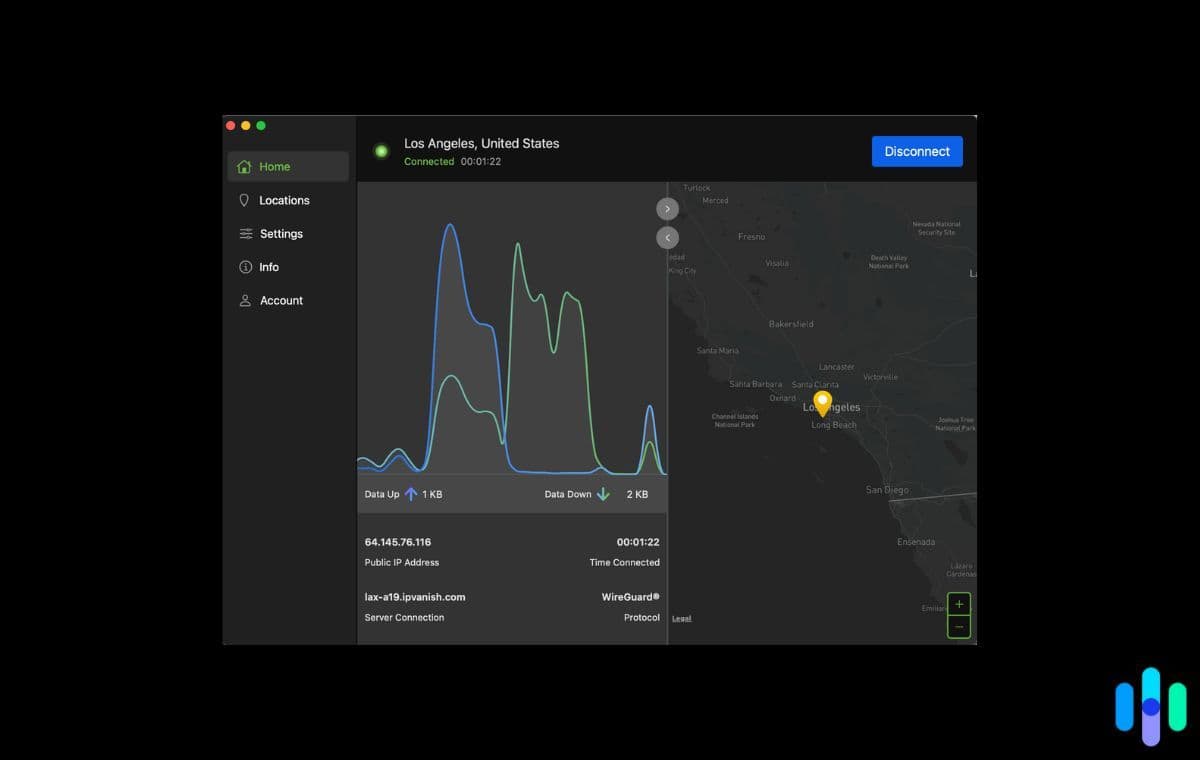Zoom out the map with minus button
The image size is (1200, 760).
pos(959,627)
